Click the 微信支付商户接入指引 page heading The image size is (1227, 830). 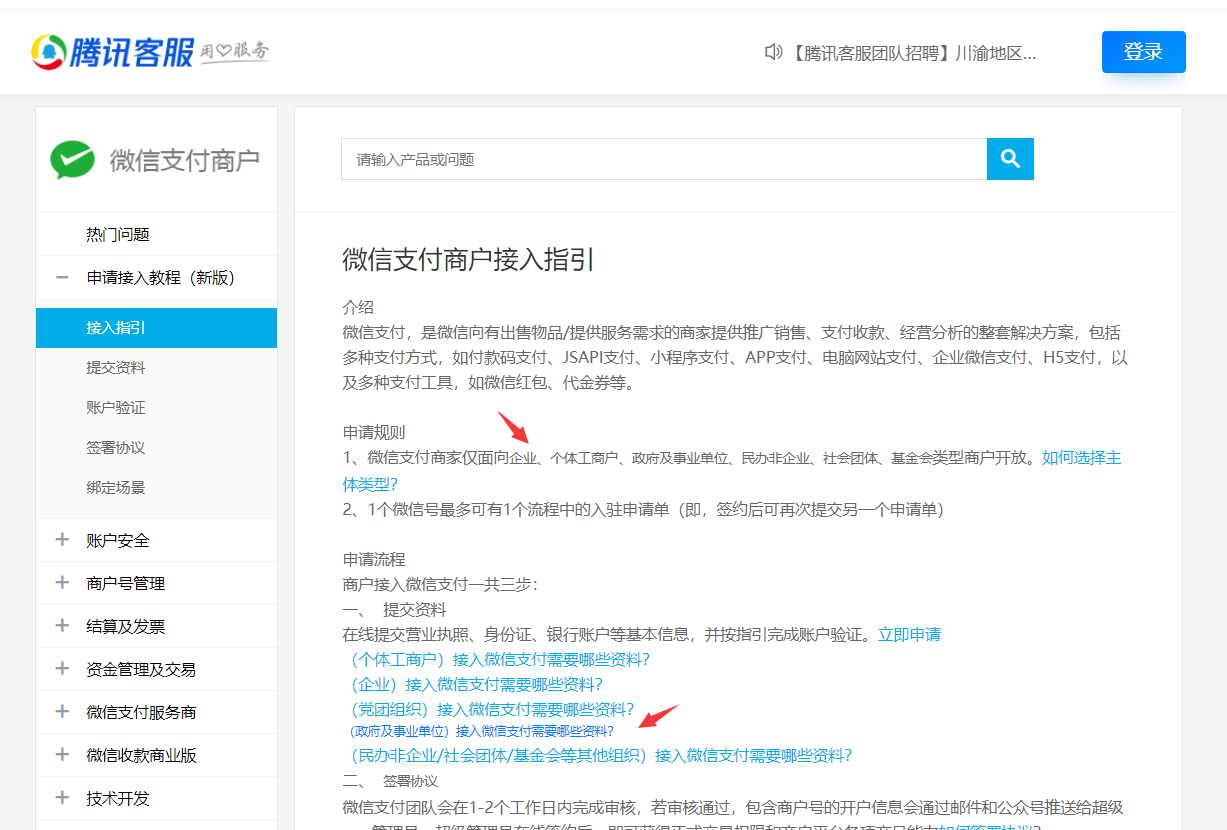click(469, 261)
